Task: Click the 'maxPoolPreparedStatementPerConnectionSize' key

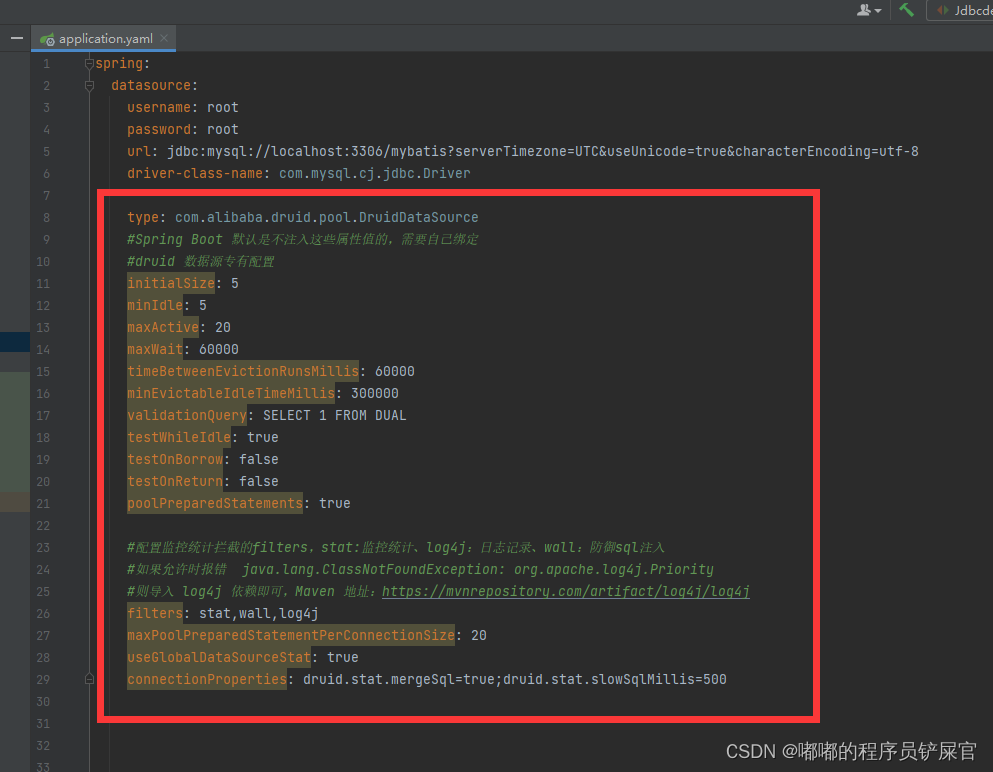Action: click(291, 635)
